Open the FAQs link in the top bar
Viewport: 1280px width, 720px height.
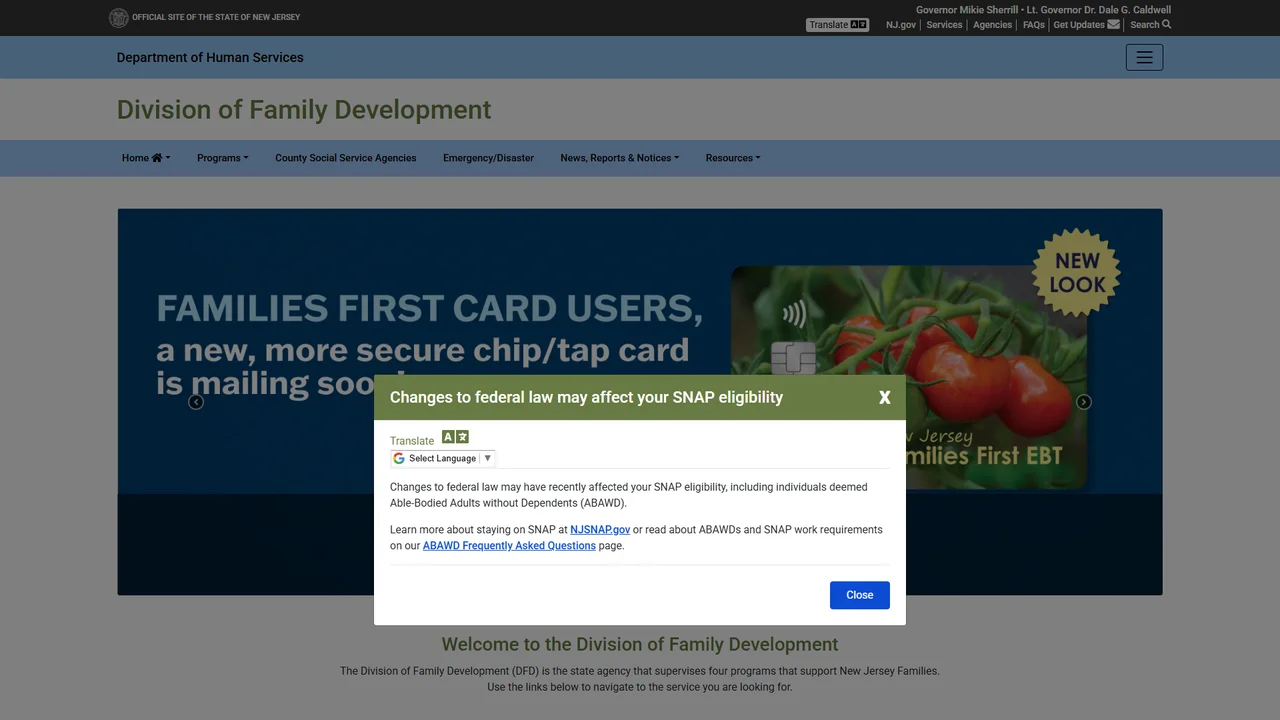(x=1034, y=25)
